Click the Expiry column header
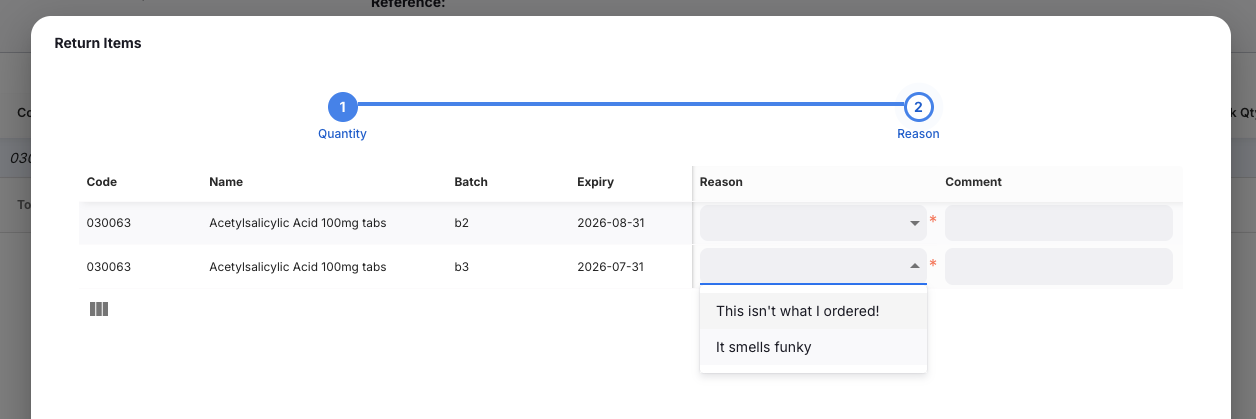Image resolution: width=1256 pixels, height=419 pixels. 595,182
